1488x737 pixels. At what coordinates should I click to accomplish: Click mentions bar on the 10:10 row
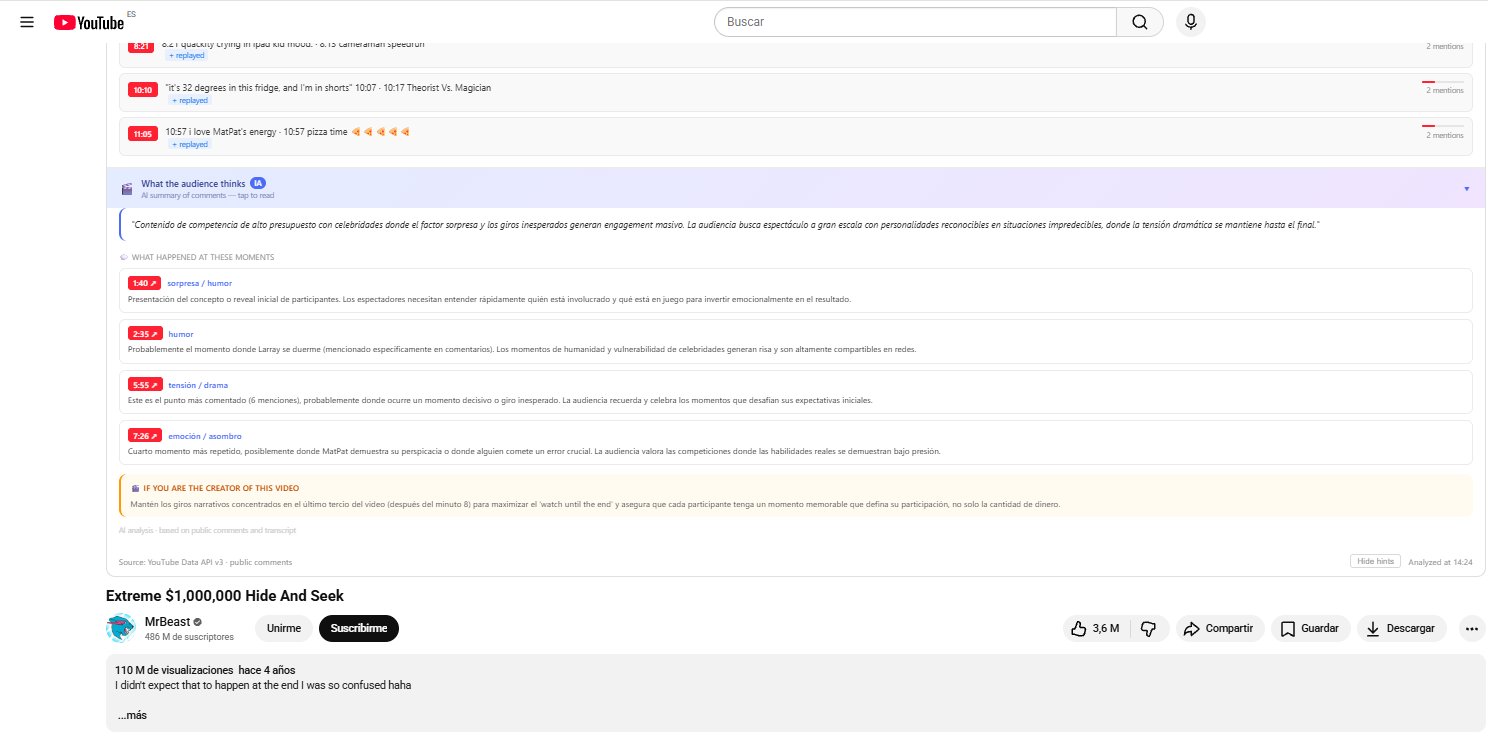tap(1442, 81)
